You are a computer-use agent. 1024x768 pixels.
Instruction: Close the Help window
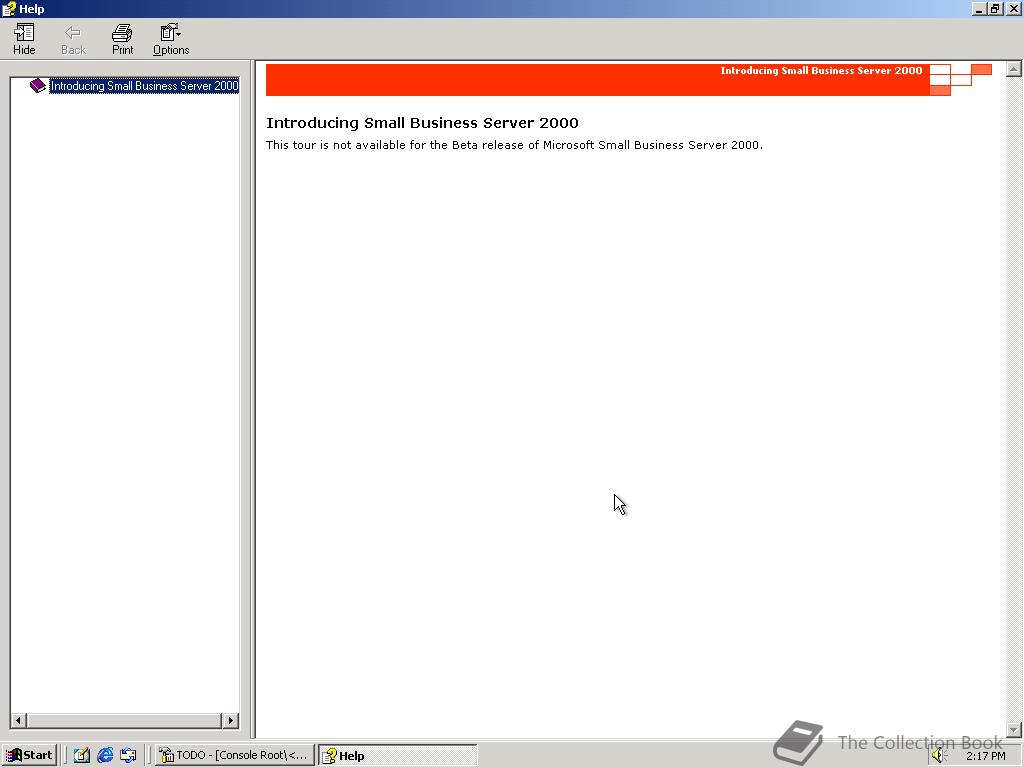1014,9
